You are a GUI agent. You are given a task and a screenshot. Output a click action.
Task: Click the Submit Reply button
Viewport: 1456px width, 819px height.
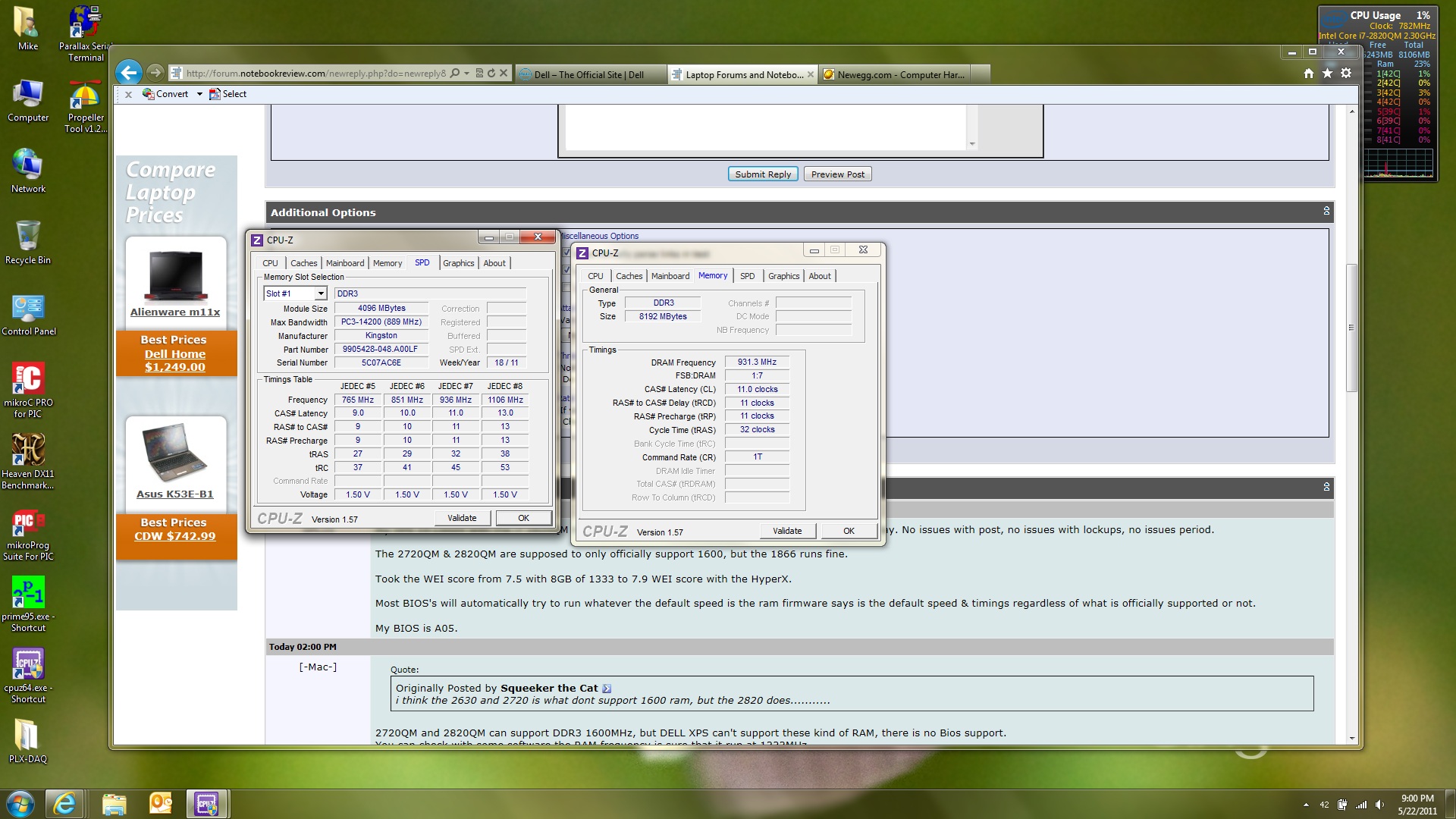[763, 174]
